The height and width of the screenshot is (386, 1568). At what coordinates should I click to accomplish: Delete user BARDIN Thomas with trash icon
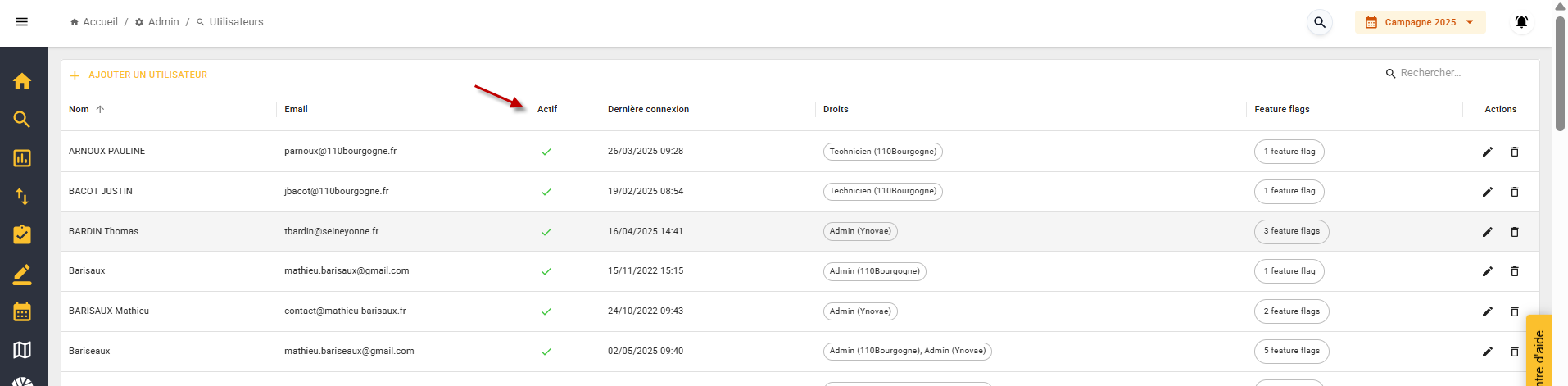point(1515,232)
